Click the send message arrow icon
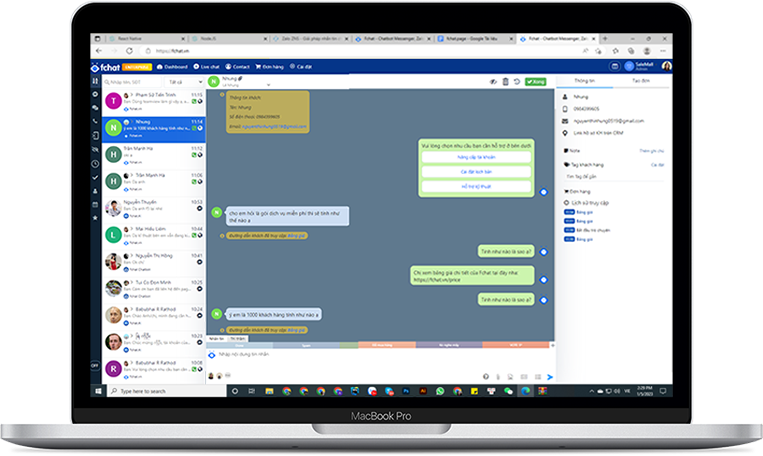 [550, 376]
